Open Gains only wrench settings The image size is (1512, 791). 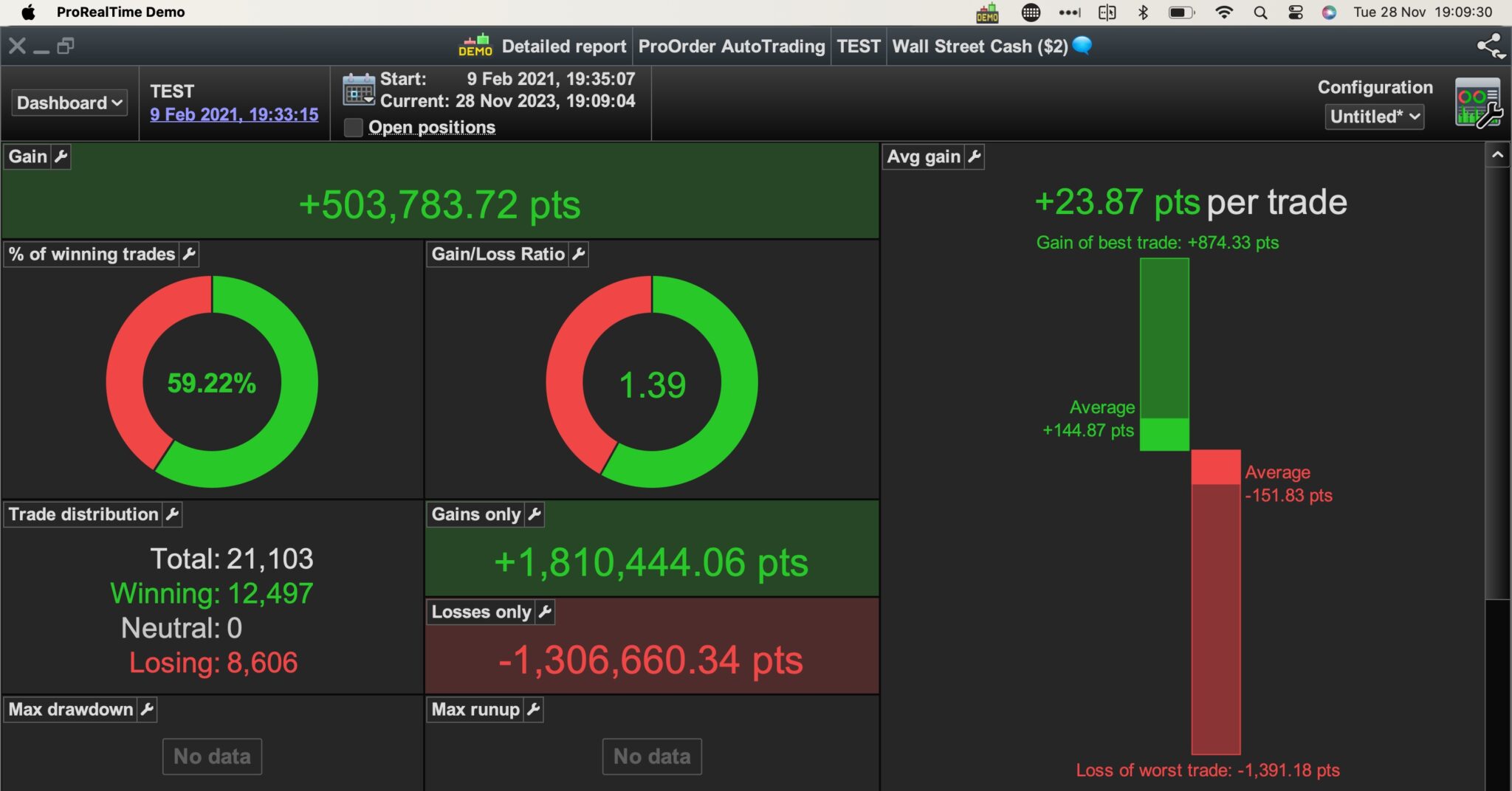tap(535, 514)
